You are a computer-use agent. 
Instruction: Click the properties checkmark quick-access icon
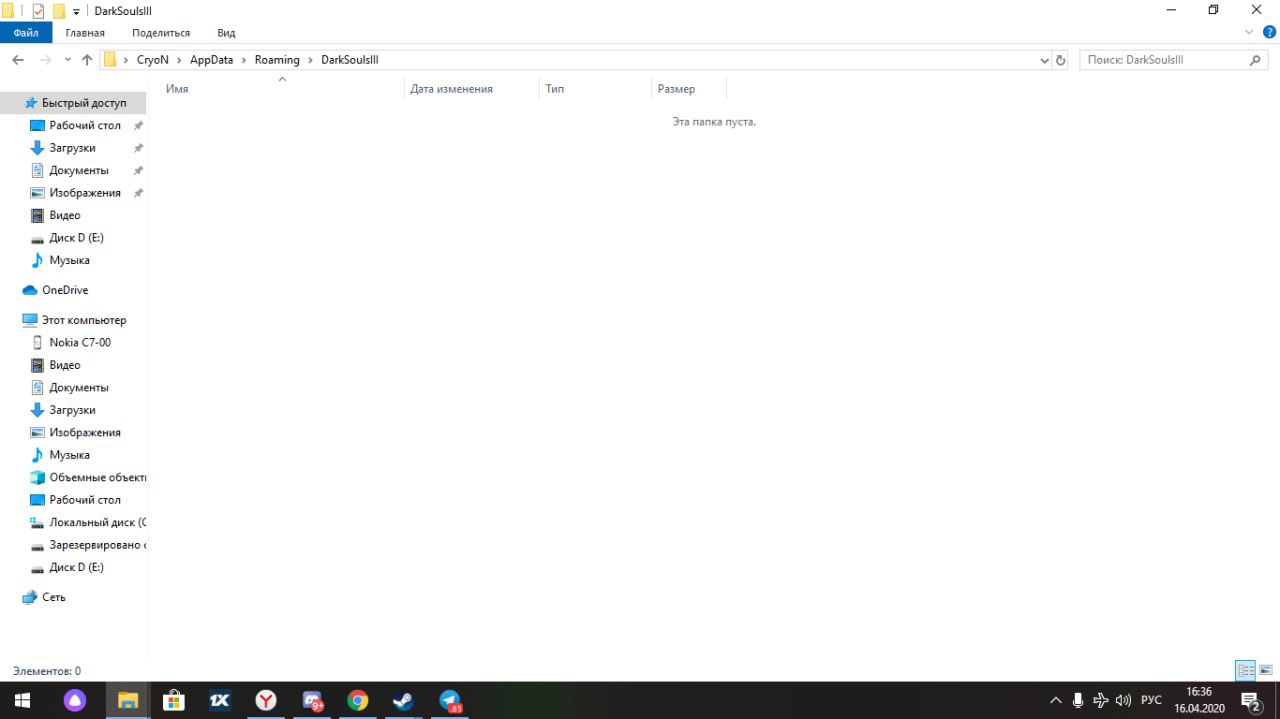point(38,10)
